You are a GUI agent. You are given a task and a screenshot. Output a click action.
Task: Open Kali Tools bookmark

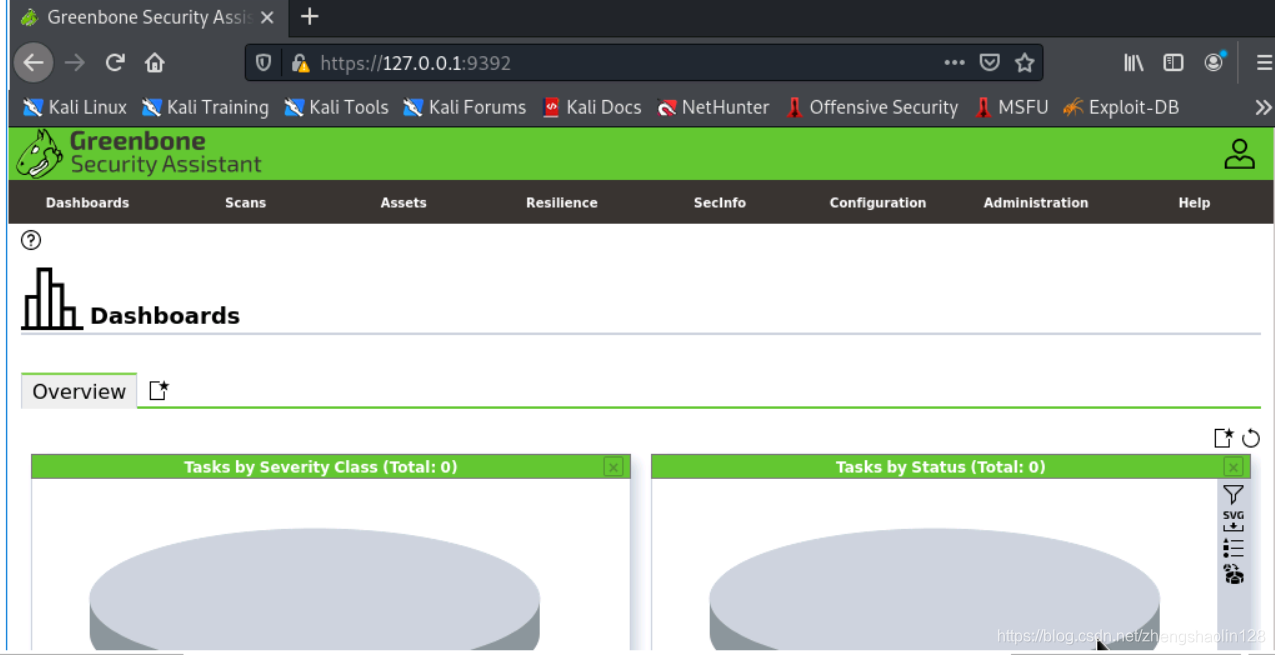coord(336,107)
